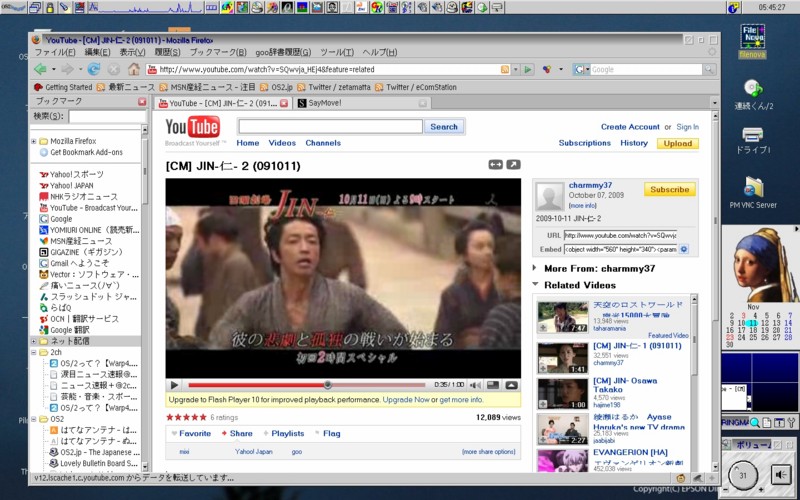Image resolution: width=800 pixels, height=500 pixels.
Task: Click the search magnifier in Google search box
Action: [x=709, y=69]
